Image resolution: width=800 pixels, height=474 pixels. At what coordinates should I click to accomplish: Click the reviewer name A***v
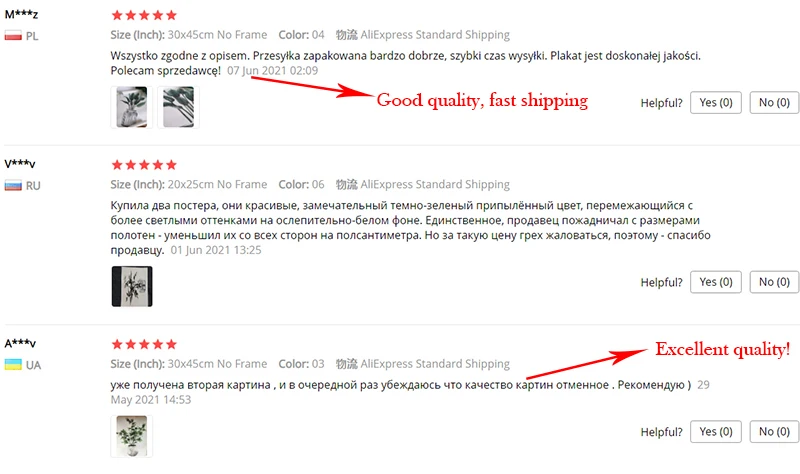click(x=20, y=343)
